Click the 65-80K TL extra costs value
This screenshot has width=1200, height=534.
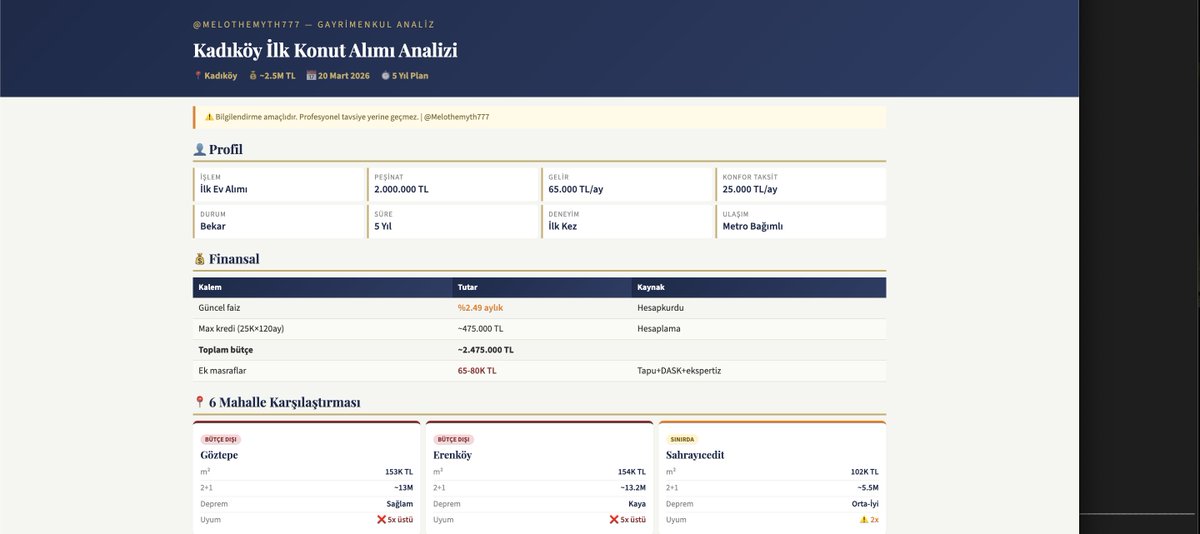point(477,370)
